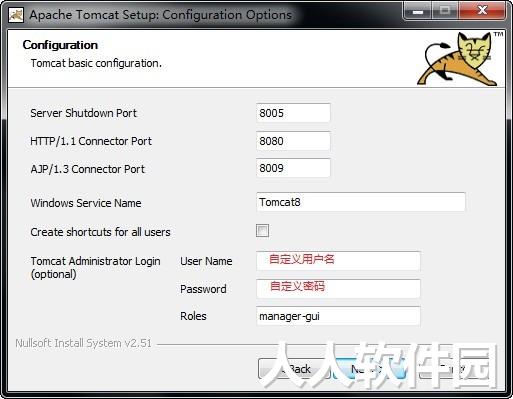
Task: Enable Create shortcuts for all users
Action: (x=262, y=231)
